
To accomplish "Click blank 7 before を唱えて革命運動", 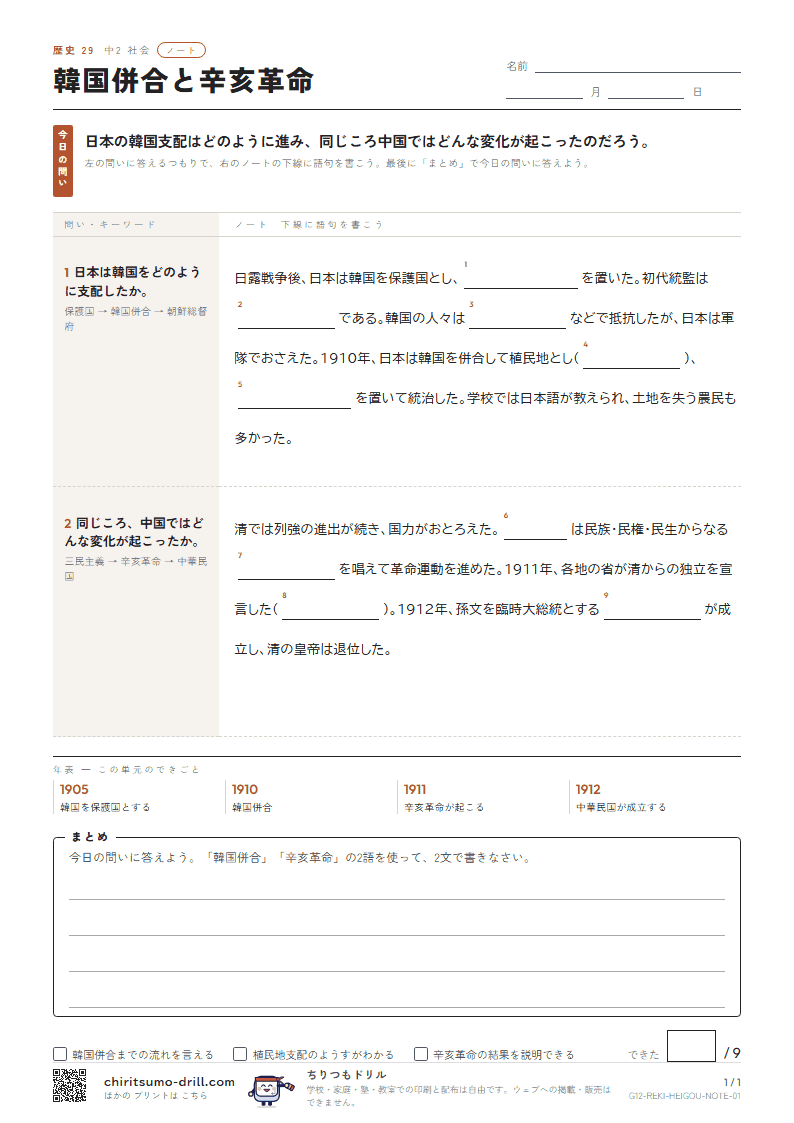I will click(x=286, y=570).
